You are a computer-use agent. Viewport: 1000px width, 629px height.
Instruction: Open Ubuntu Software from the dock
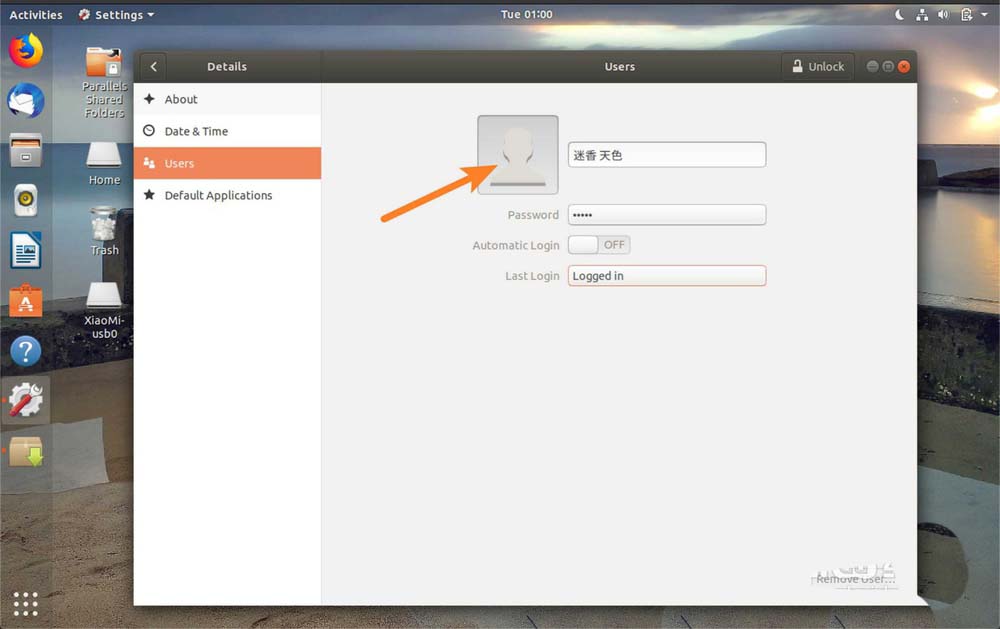26,300
